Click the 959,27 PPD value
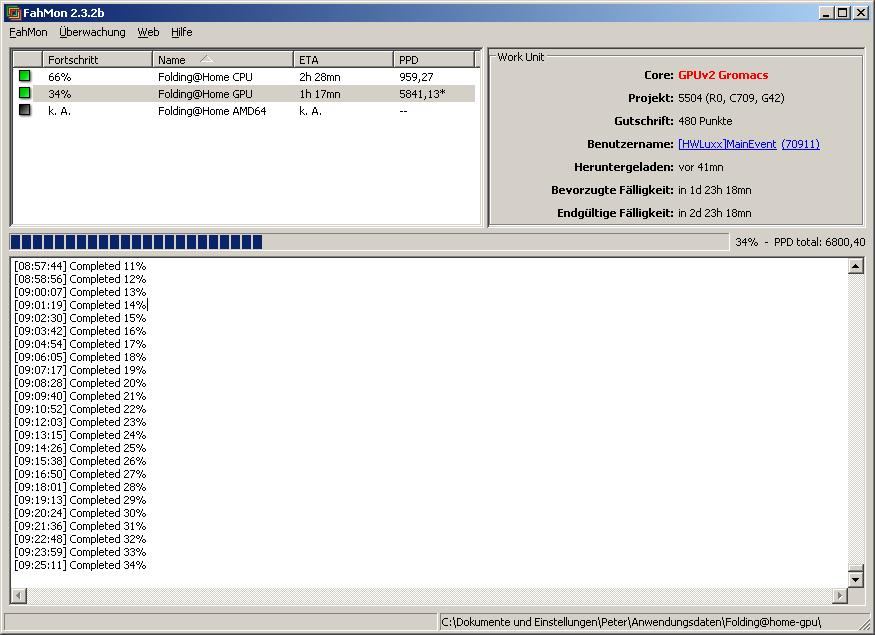This screenshot has height=635, width=875. [416, 77]
